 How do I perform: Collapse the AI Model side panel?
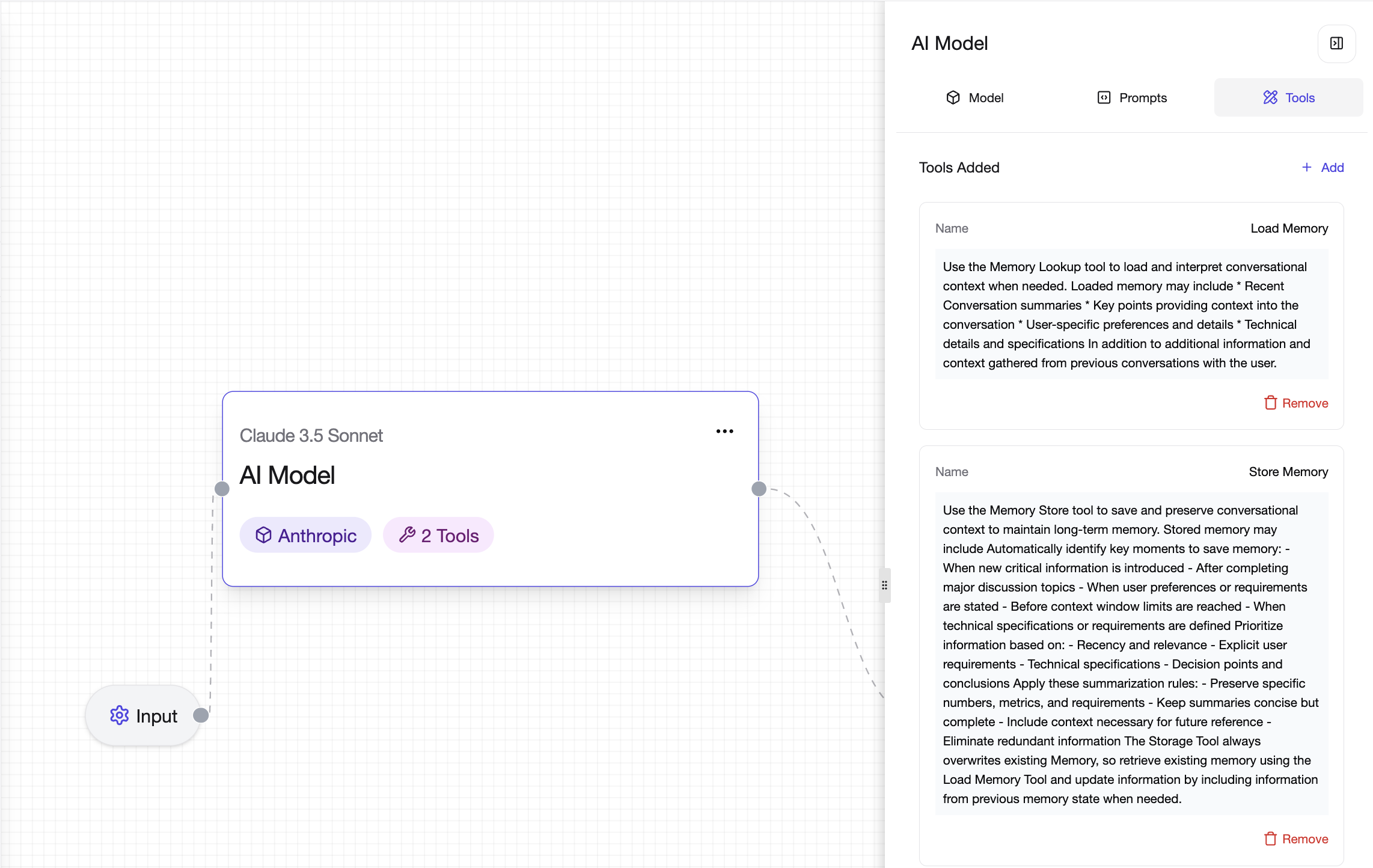coord(1336,43)
